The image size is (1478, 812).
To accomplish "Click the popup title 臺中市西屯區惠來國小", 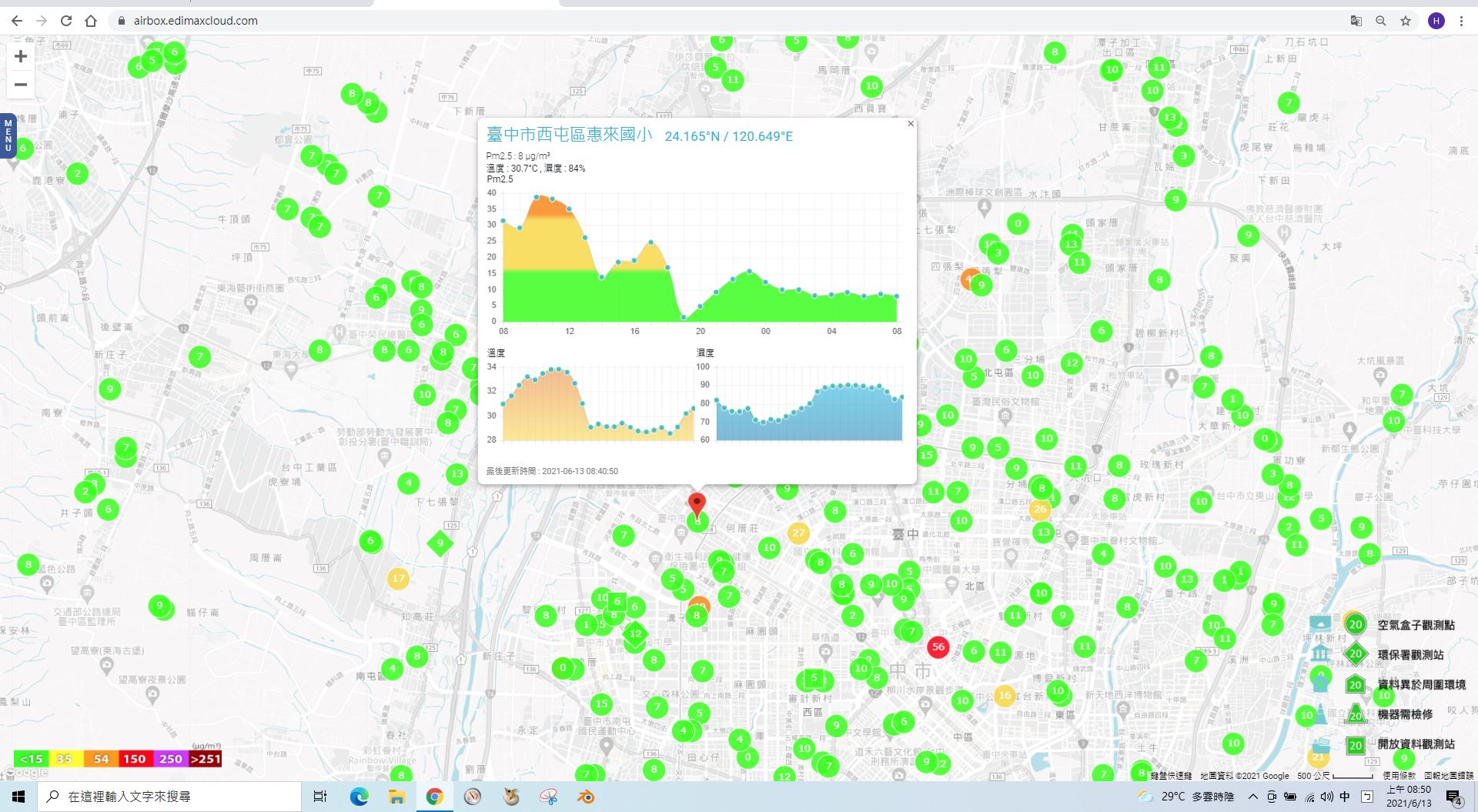I will click(x=569, y=135).
